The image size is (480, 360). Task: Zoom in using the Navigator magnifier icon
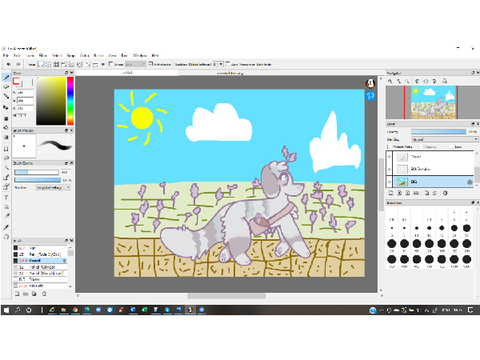(390, 81)
